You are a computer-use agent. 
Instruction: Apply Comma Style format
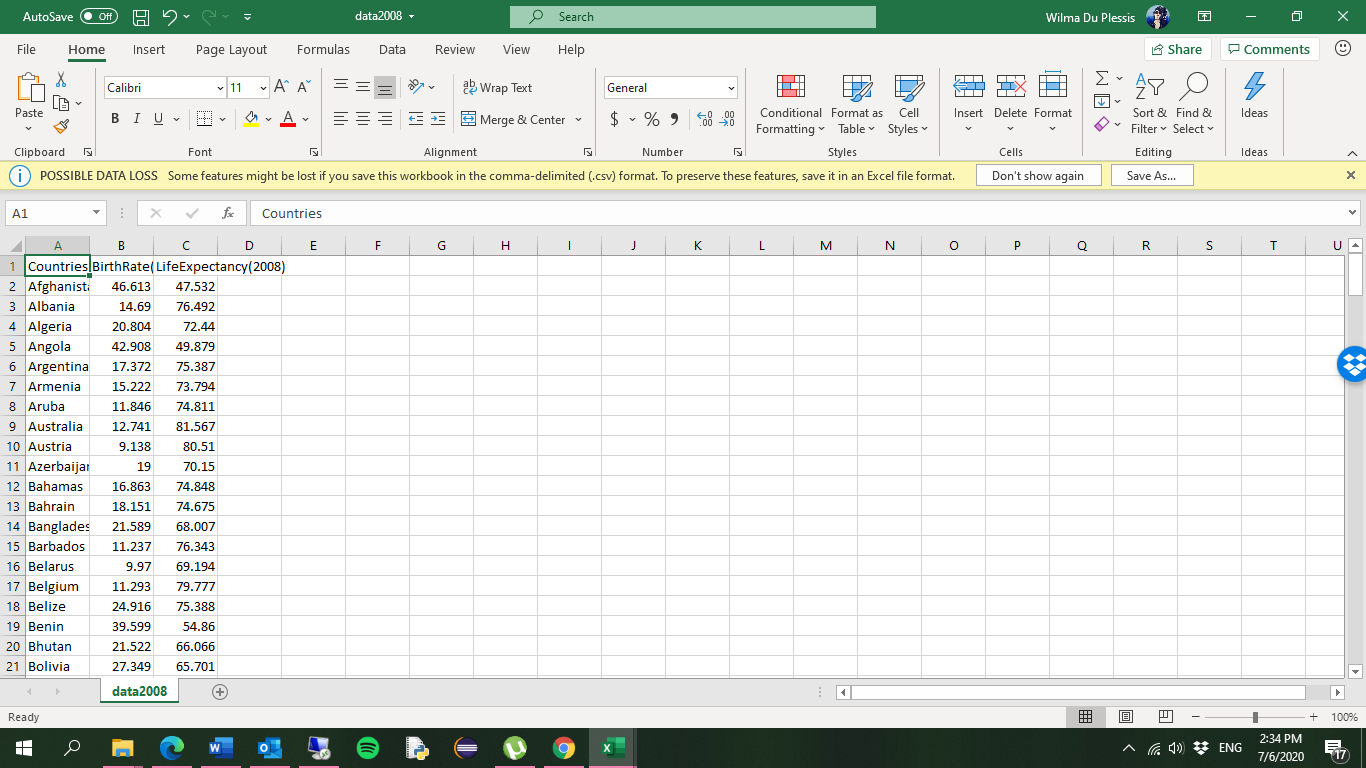pyautogui.click(x=674, y=119)
